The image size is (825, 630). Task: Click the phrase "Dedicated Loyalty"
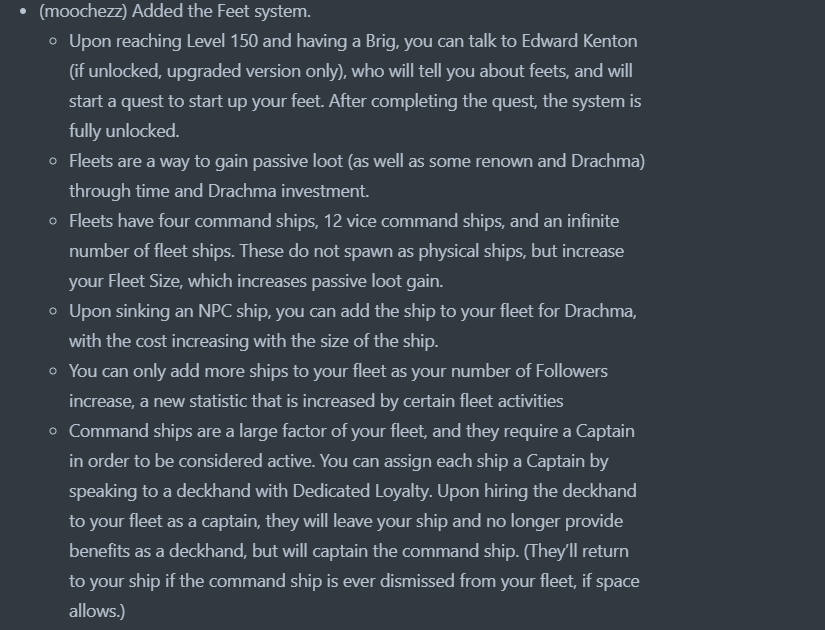(361, 491)
